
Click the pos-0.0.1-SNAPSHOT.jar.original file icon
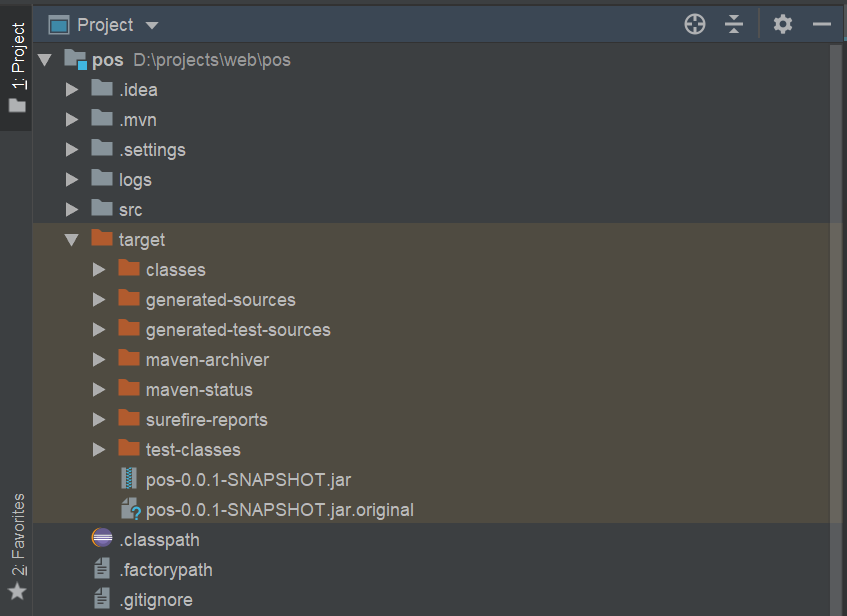127,509
